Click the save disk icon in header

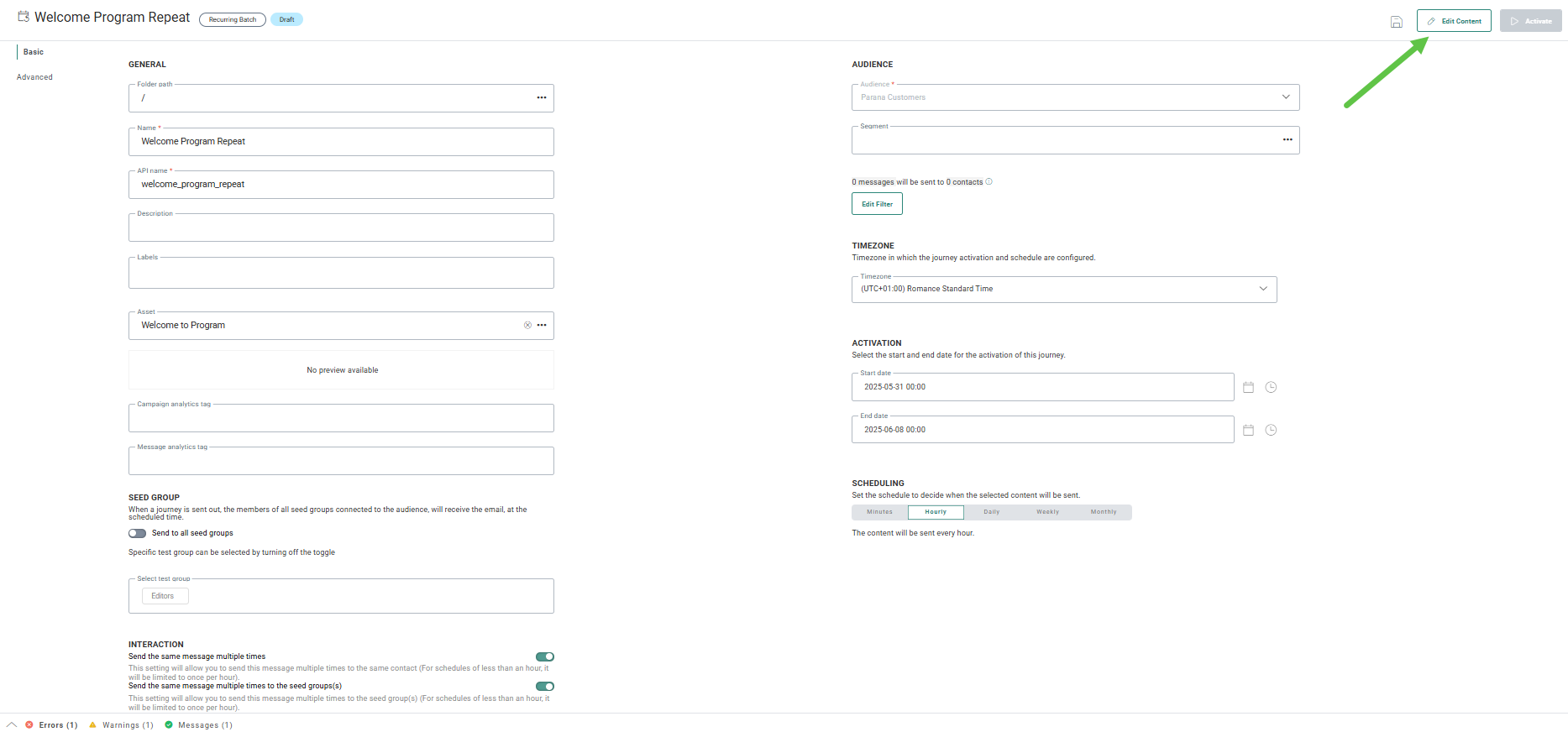[1396, 22]
